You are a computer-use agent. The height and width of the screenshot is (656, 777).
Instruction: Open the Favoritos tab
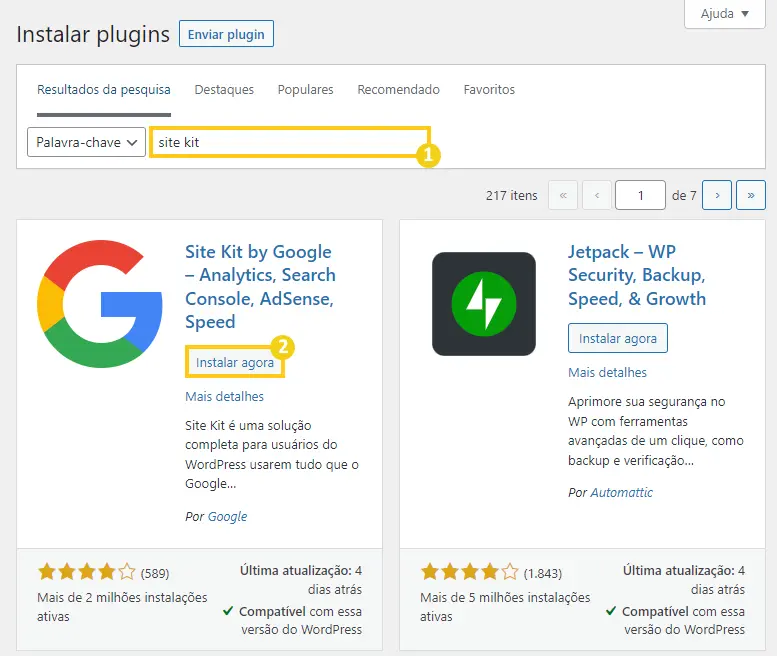tap(489, 90)
